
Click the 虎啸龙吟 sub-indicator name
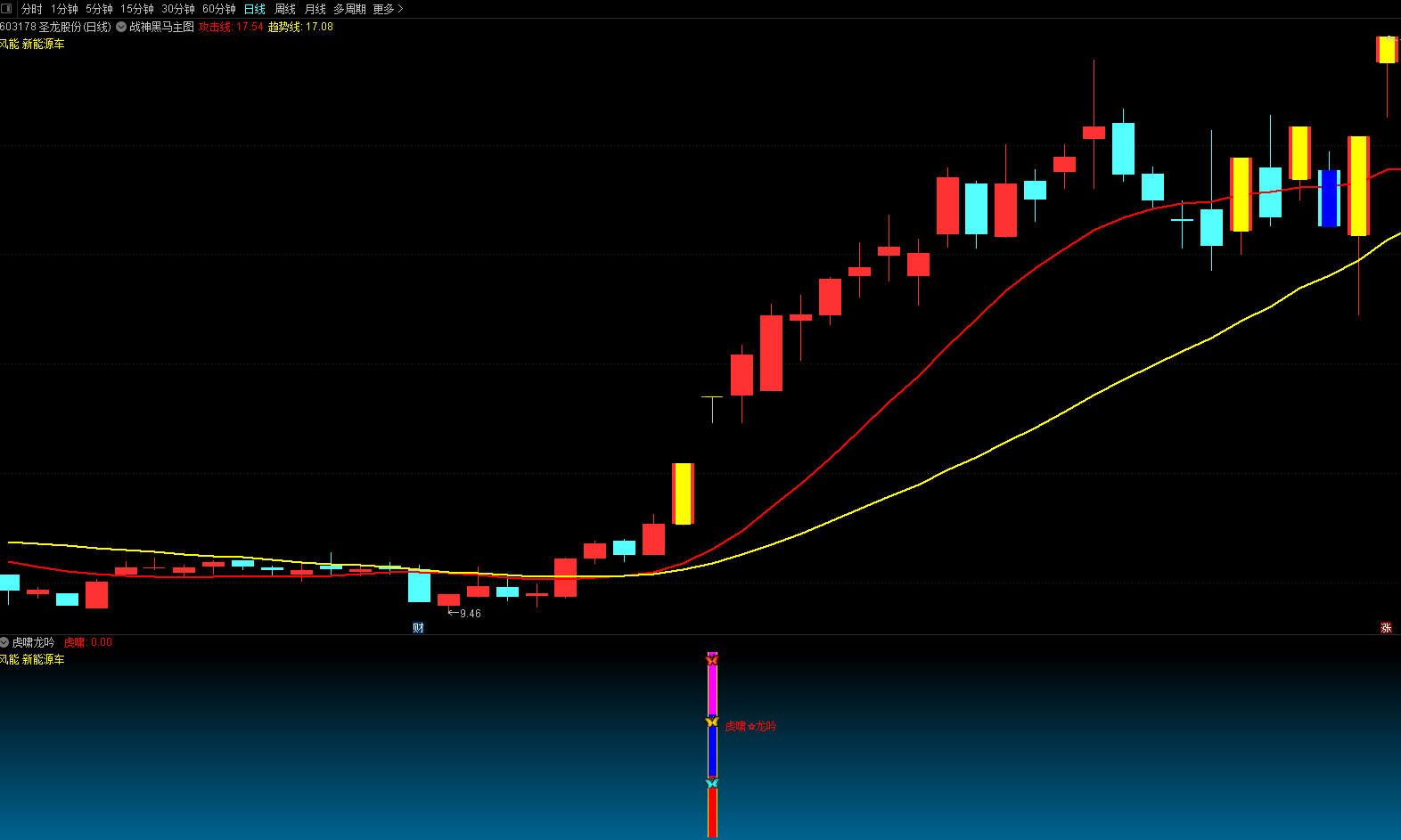coord(33,642)
